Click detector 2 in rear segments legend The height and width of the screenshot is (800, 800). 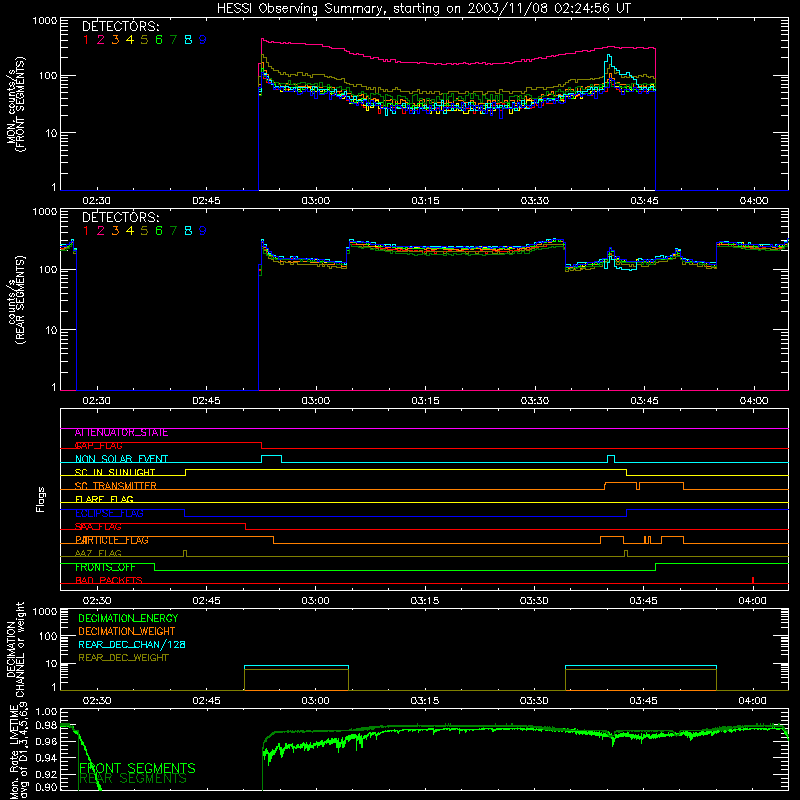click(101, 231)
